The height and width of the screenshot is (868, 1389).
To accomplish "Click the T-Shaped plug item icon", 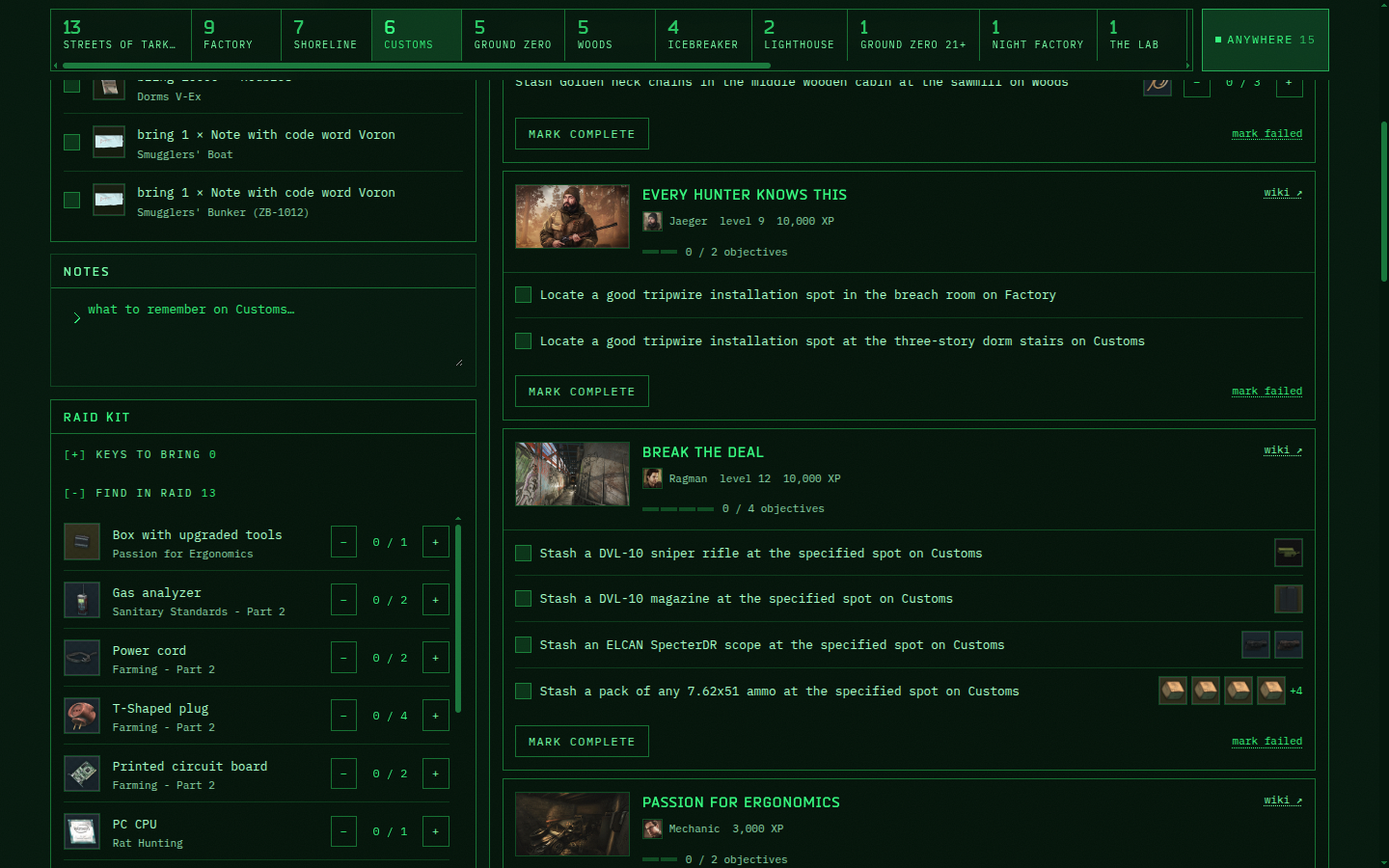I will 82,716.
